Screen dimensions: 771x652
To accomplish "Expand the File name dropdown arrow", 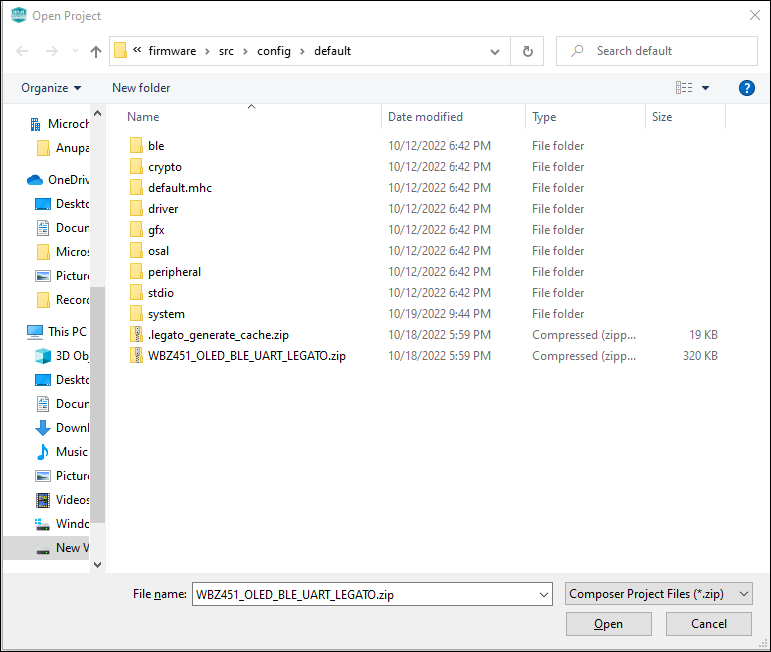I will pos(544,594).
